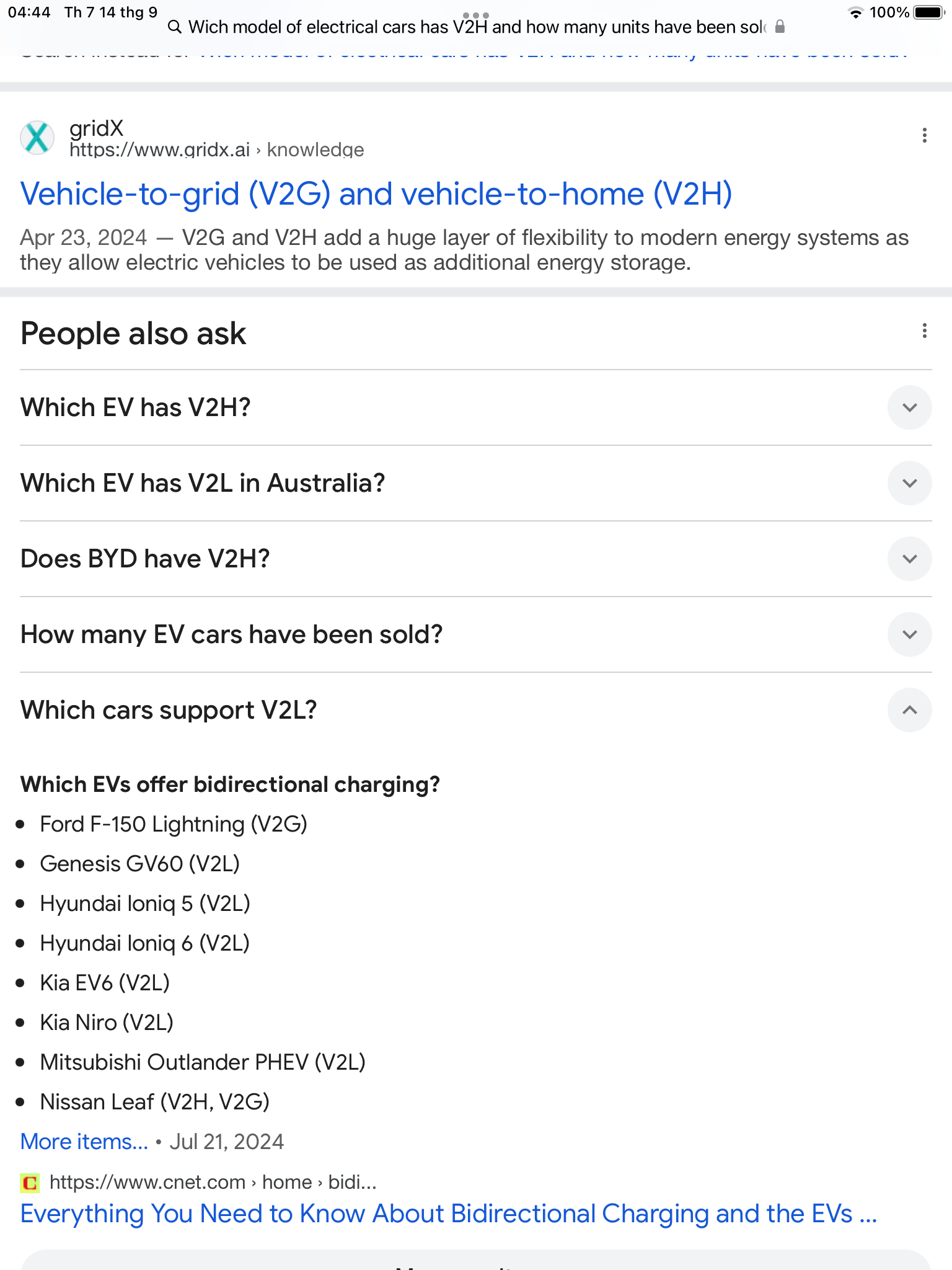Tap the lock icon in address bar

tap(780, 27)
